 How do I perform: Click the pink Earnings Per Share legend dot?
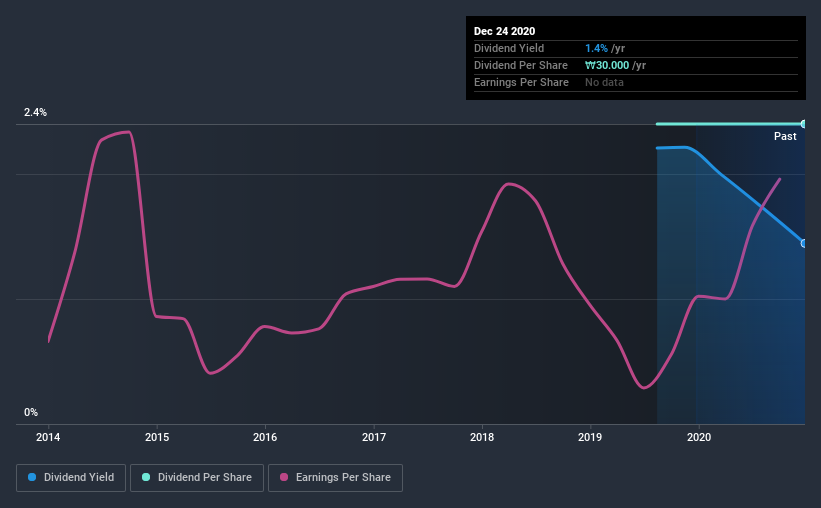[x=284, y=477]
